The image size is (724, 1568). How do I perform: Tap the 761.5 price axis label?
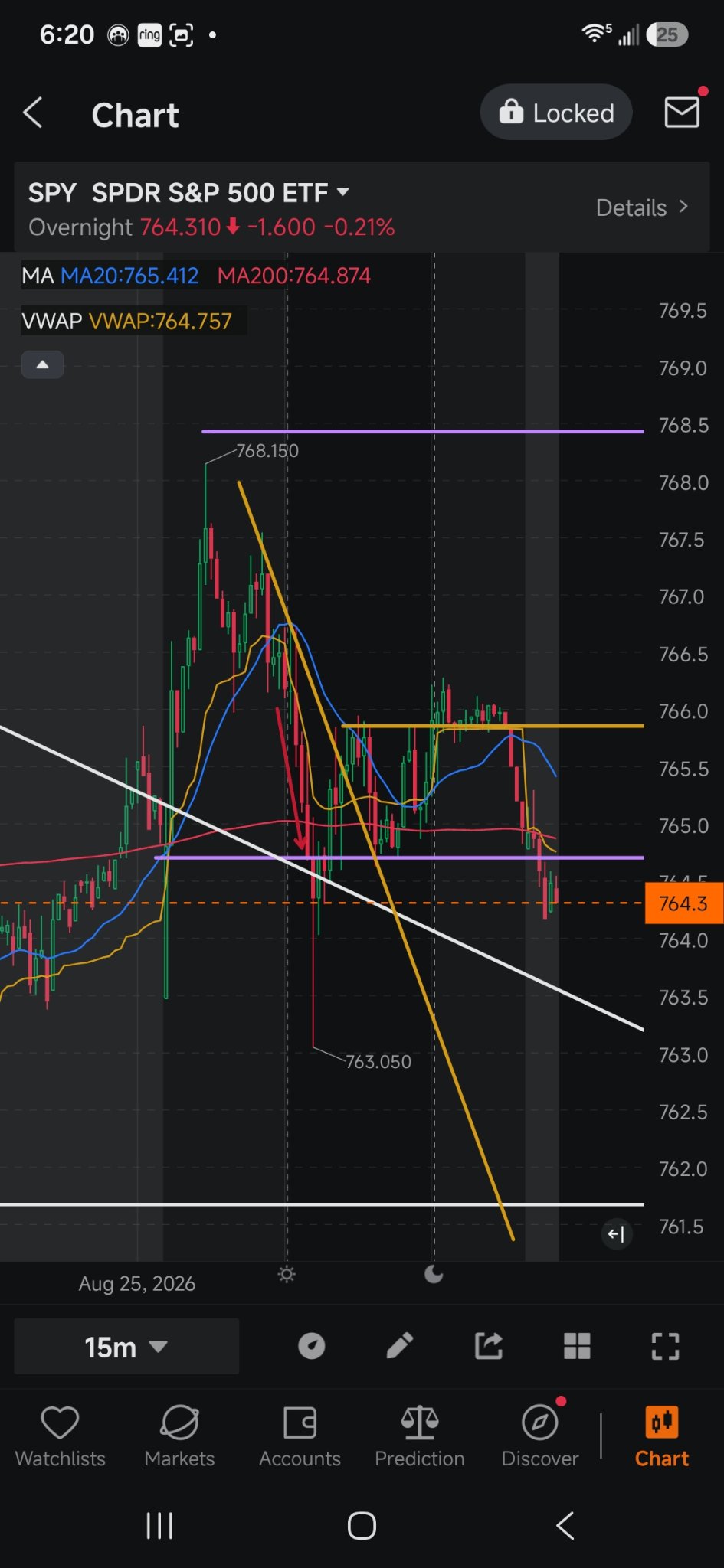[x=681, y=1227]
